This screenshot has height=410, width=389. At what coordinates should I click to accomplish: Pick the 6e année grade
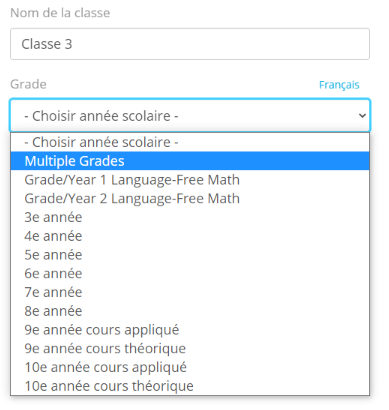pyautogui.click(x=190, y=273)
